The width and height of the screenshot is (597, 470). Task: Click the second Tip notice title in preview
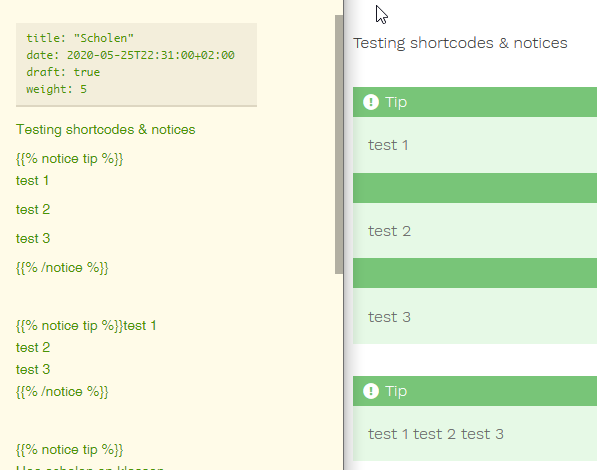point(396,391)
